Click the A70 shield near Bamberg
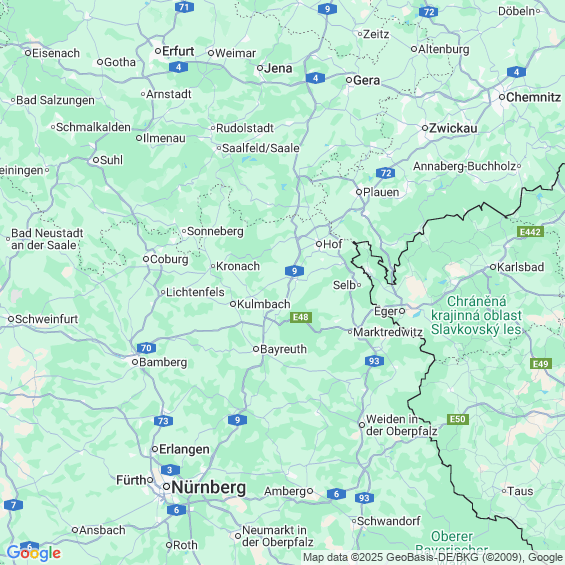 point(146,348)
